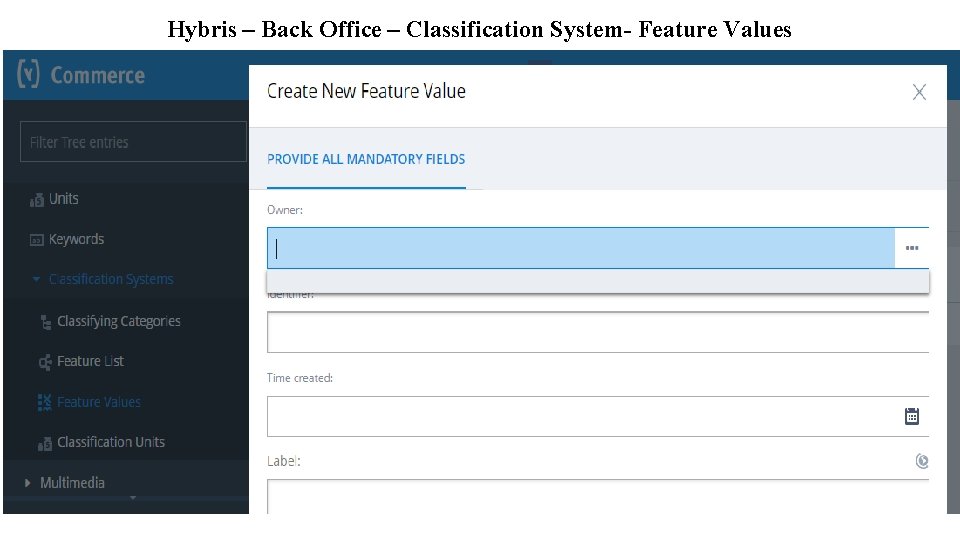The height and width of the screenshot is (540, 960).
Task: Expand the Multimedia tree node
Action: pyautogui.click(x=27, y=483)
